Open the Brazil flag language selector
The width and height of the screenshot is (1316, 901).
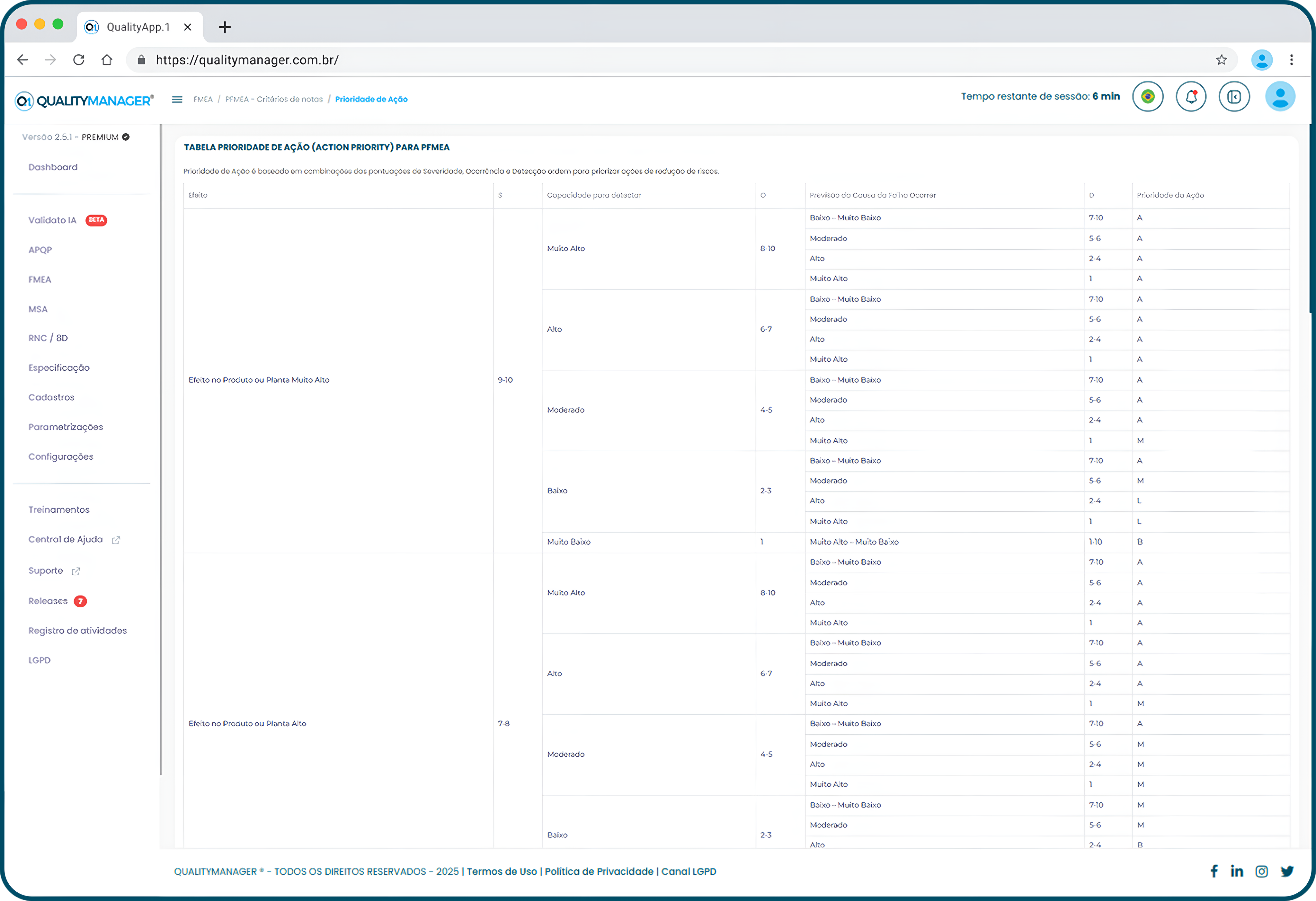pos(1147,97)
